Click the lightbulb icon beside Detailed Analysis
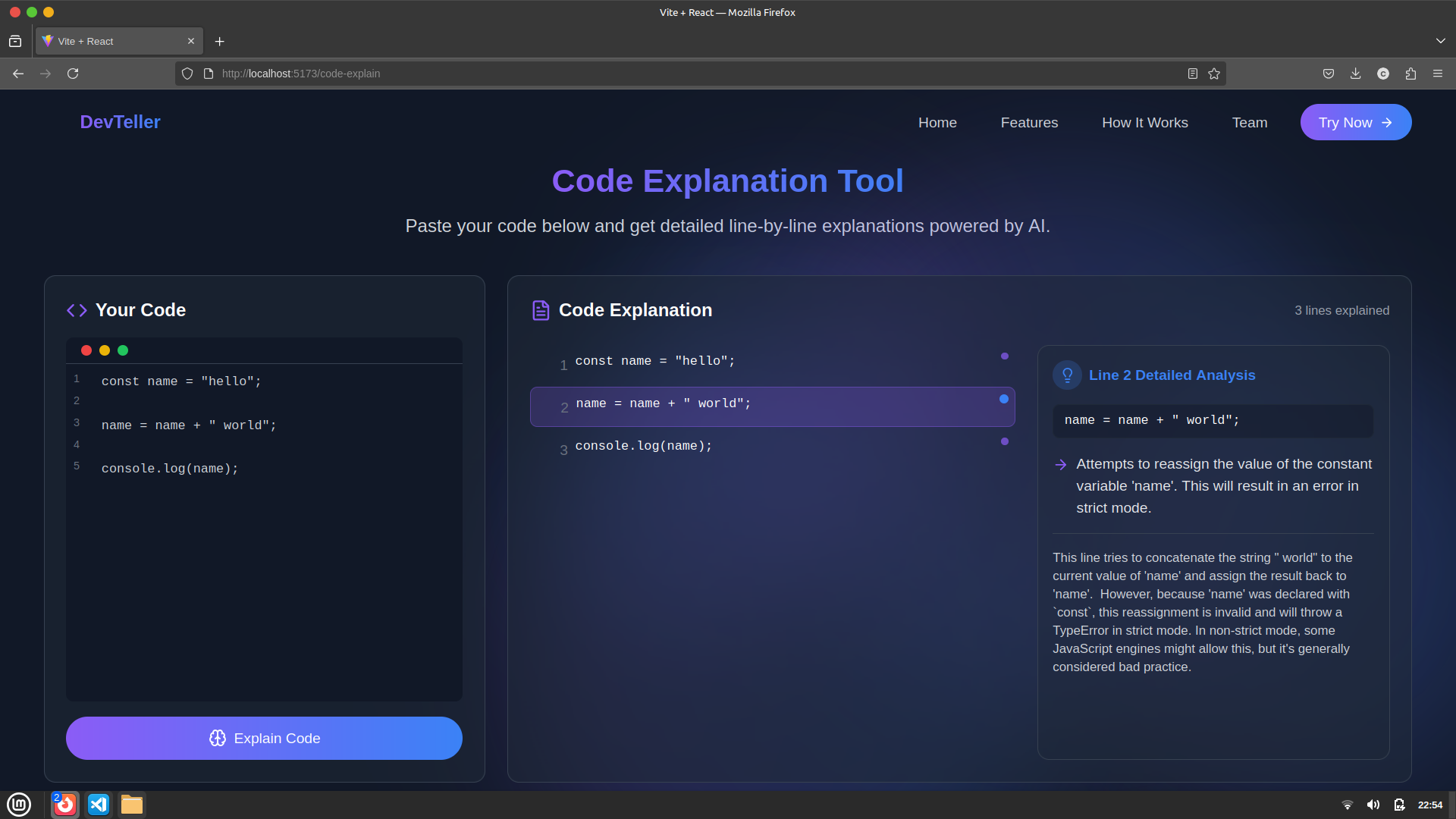The width and height of the screenshot is (1456, 819). click(x=1067, y=375)
